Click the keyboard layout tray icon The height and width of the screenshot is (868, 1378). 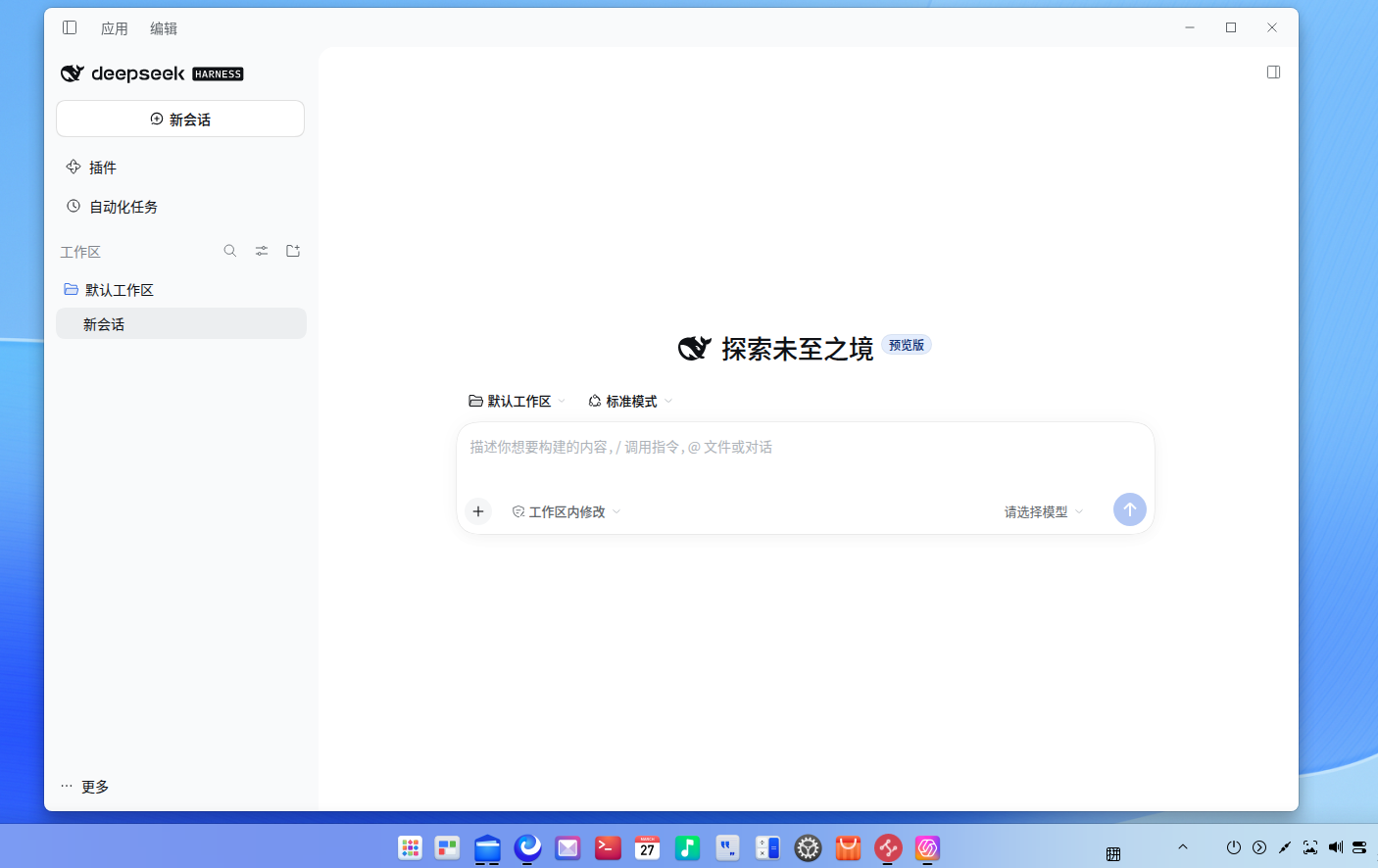click(x=1113, y=854)
